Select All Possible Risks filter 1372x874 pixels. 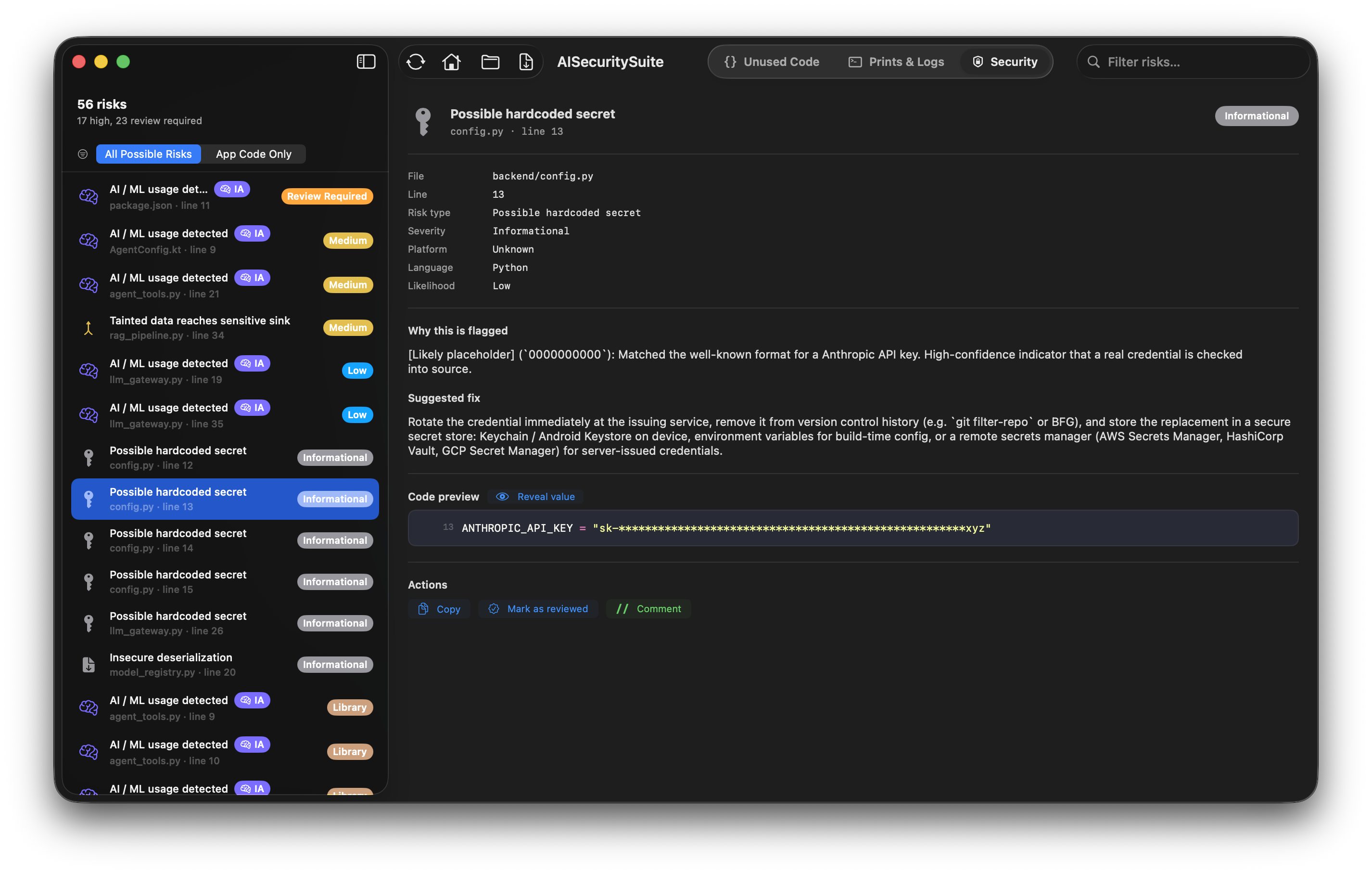pos(148,154)
